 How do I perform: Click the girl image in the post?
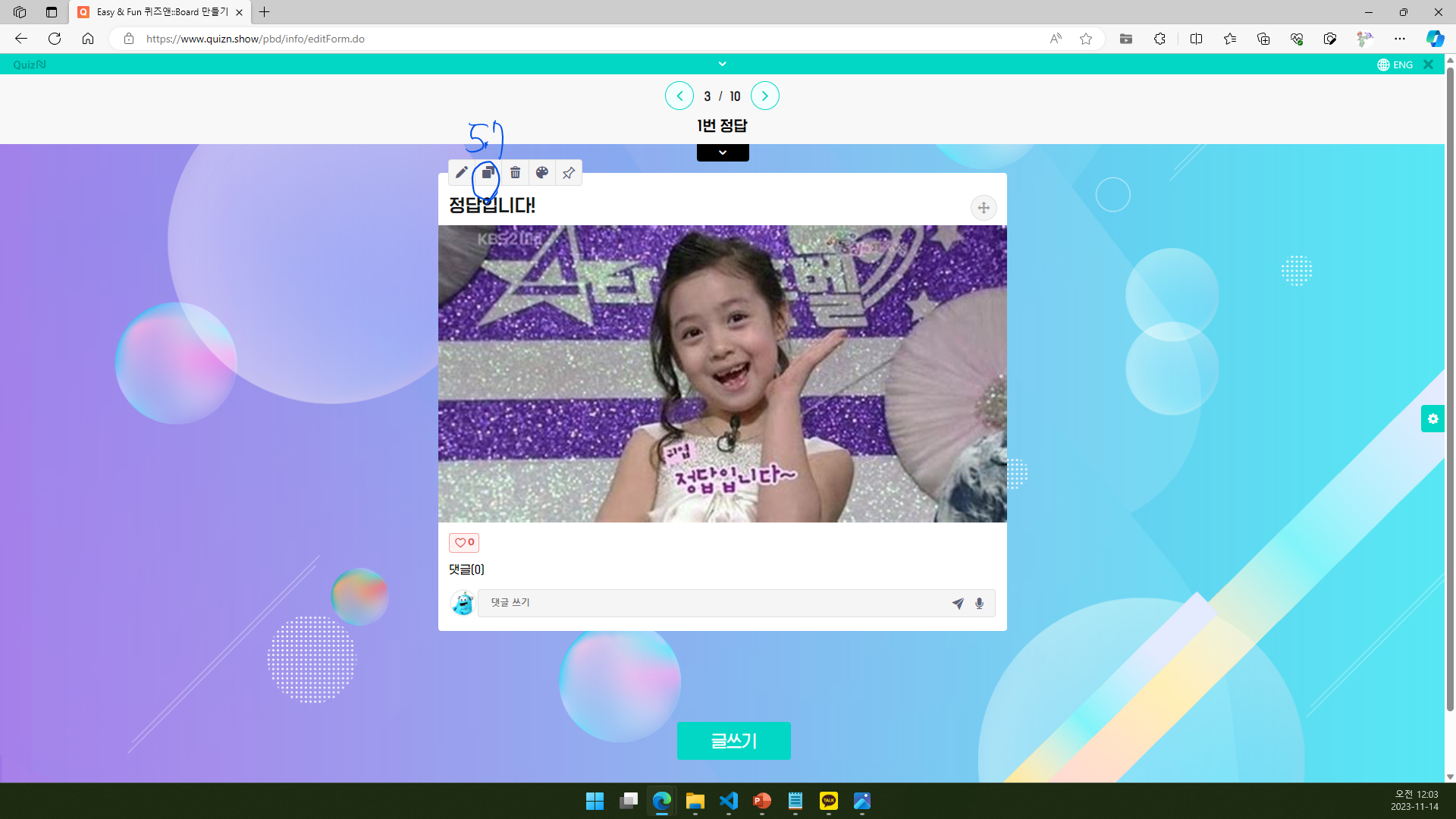(x=723, y=374)
